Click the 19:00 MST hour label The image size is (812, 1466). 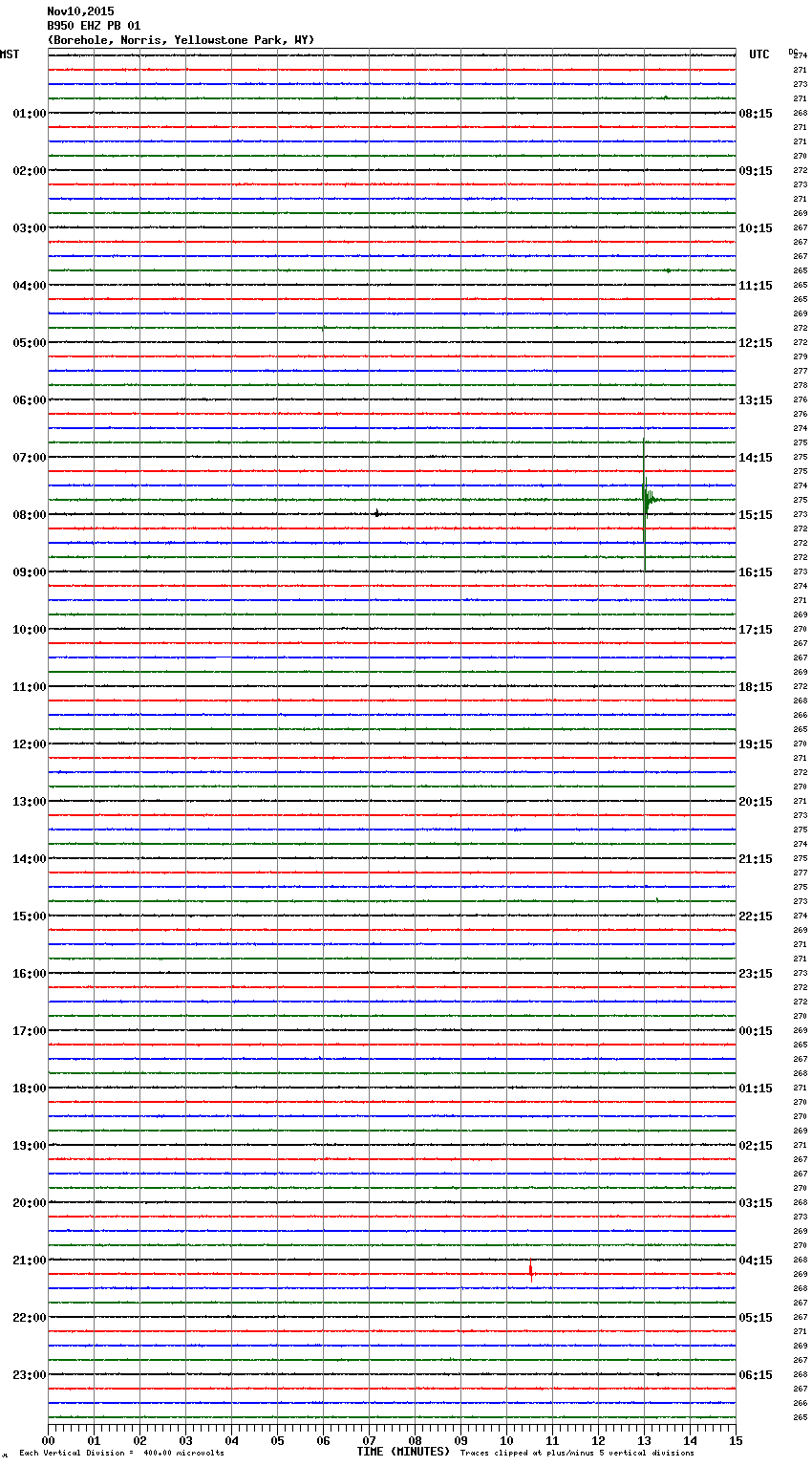click(x=30, y=1145)
